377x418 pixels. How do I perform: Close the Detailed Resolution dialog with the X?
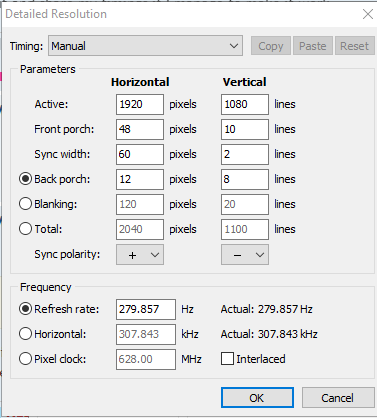(x=368, y=14)
